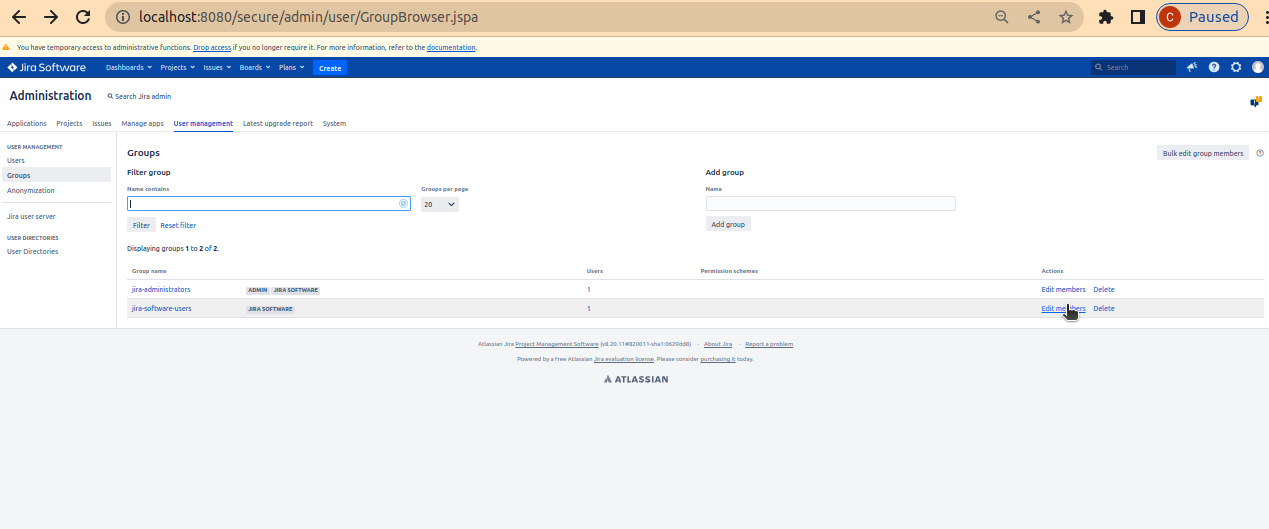Click the notification flag icon below the header
Screen dimensions: 1269x529
1255,102
